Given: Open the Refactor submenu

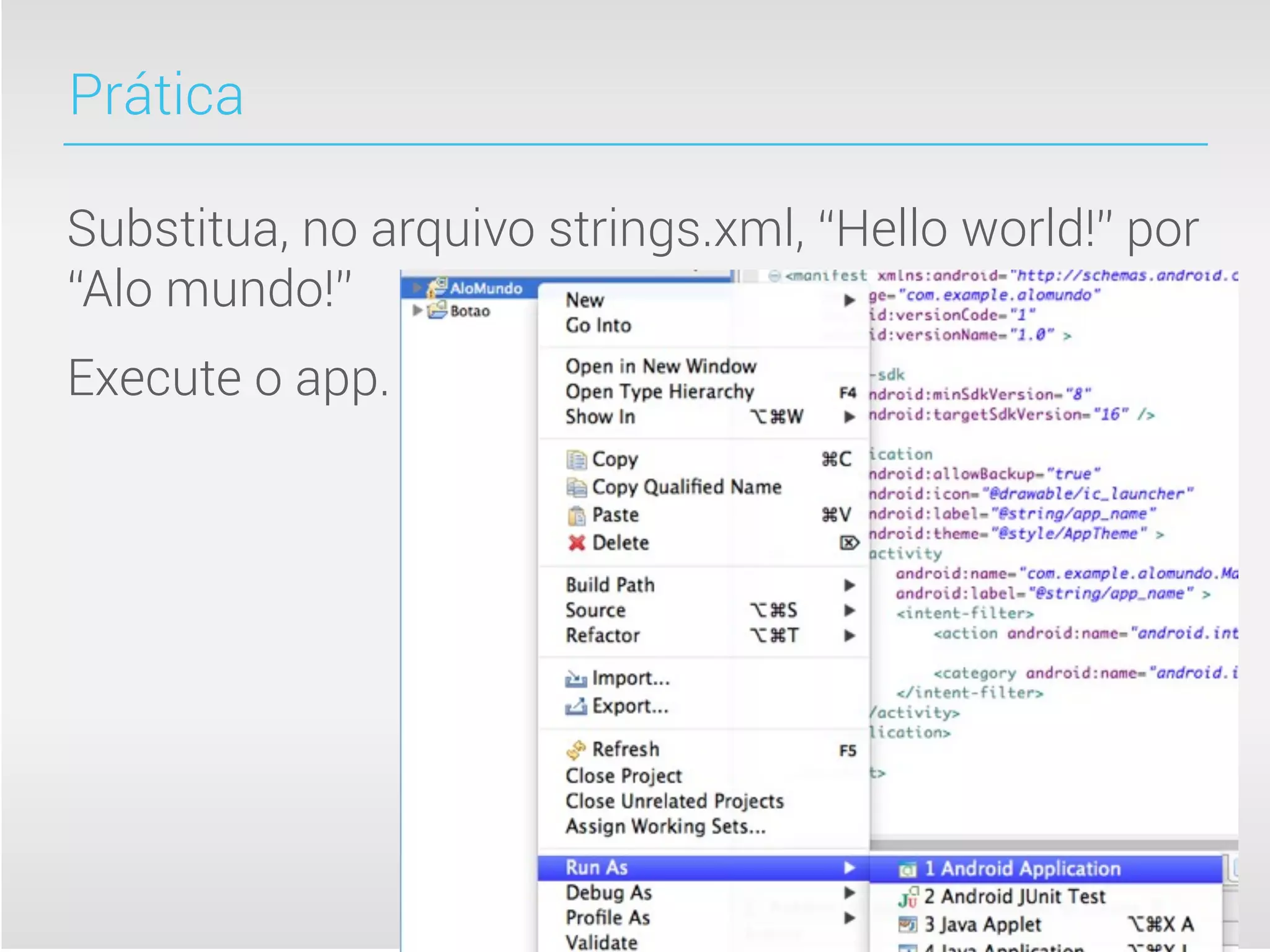Looking at the screenshot, I should pos(704,636).
